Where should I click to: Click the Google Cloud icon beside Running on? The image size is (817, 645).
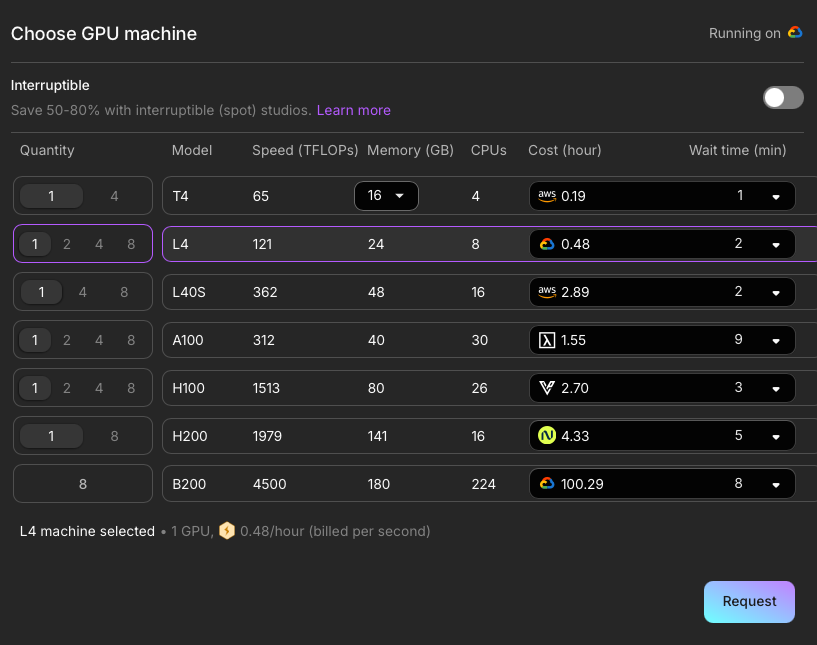point(795,33)
